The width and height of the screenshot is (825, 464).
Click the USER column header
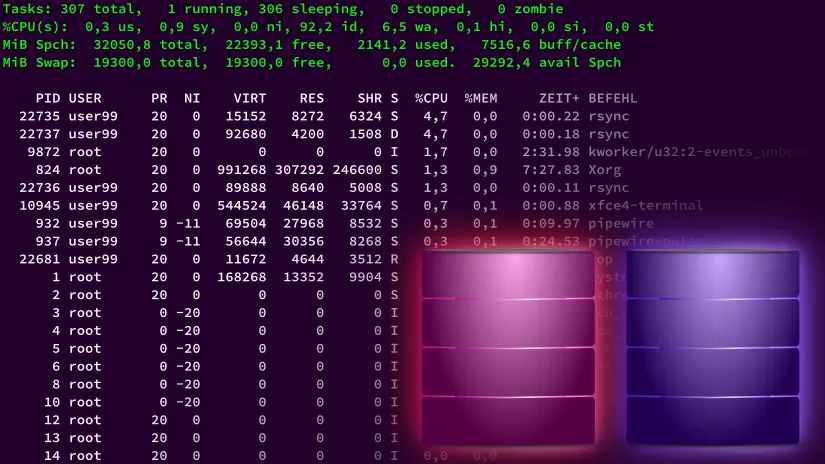(x=85, y=99)
